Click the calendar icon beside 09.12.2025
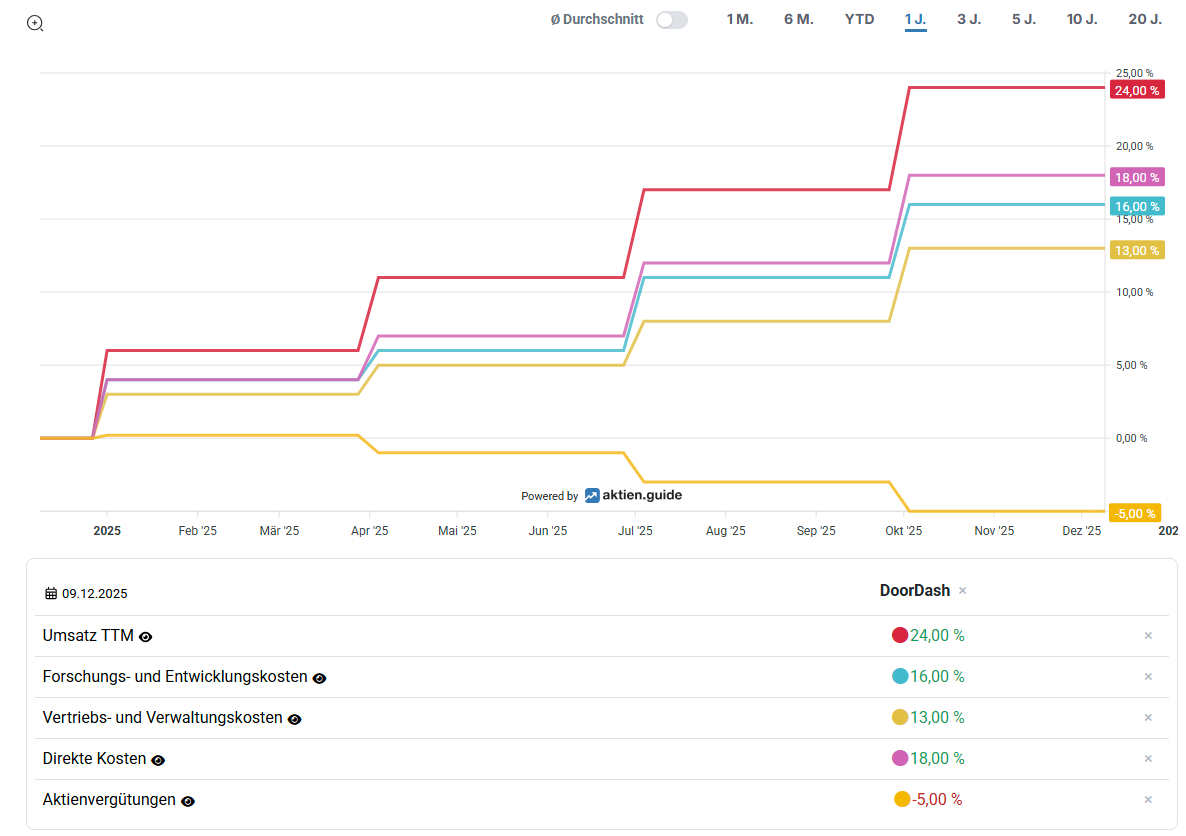 51,594
